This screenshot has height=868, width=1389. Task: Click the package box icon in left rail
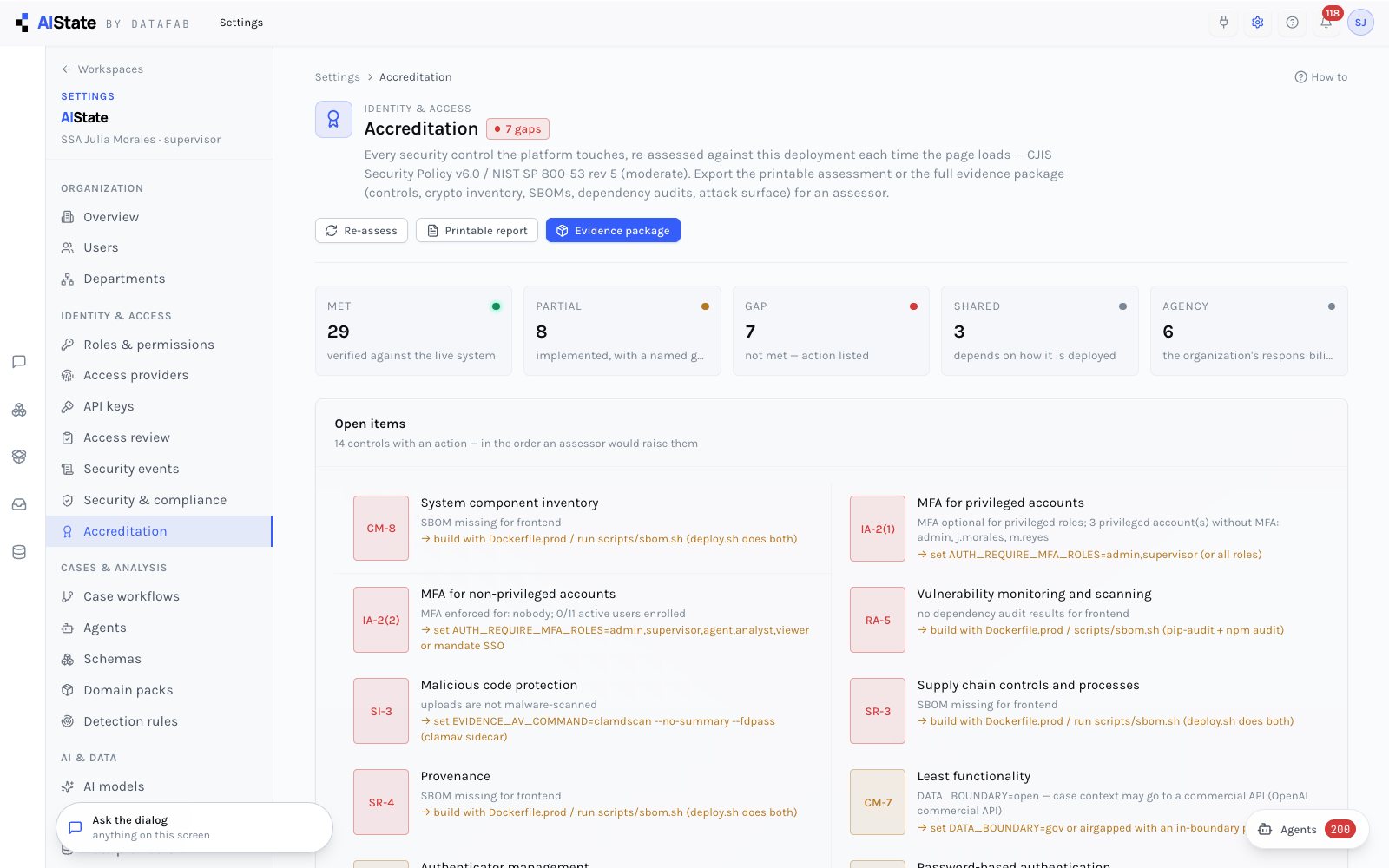pyautogui.click(x=19, y=457)
